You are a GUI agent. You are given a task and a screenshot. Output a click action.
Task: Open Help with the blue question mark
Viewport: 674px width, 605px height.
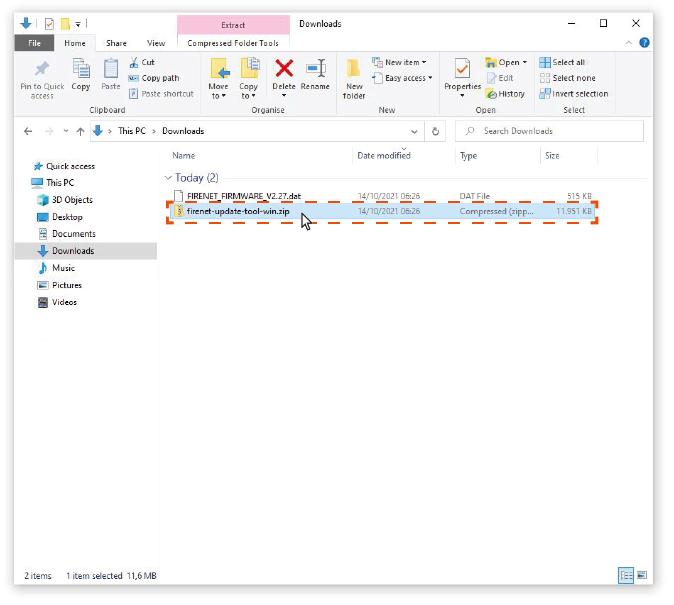pos(644,43)
